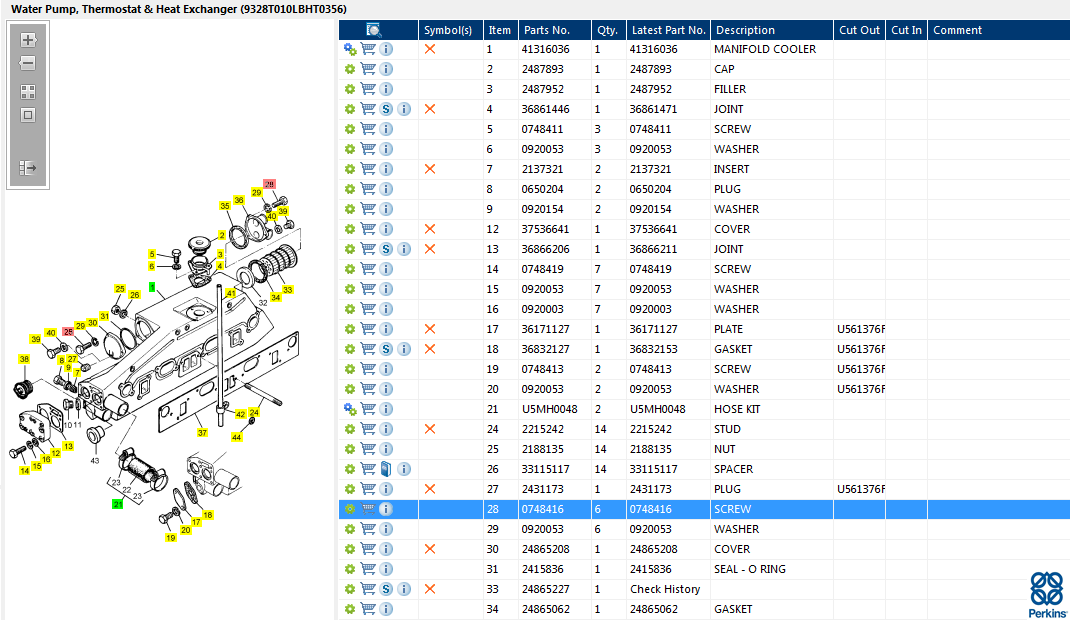
Task: Click the single-square fit diagram icon
Action: tap(28, 115)
